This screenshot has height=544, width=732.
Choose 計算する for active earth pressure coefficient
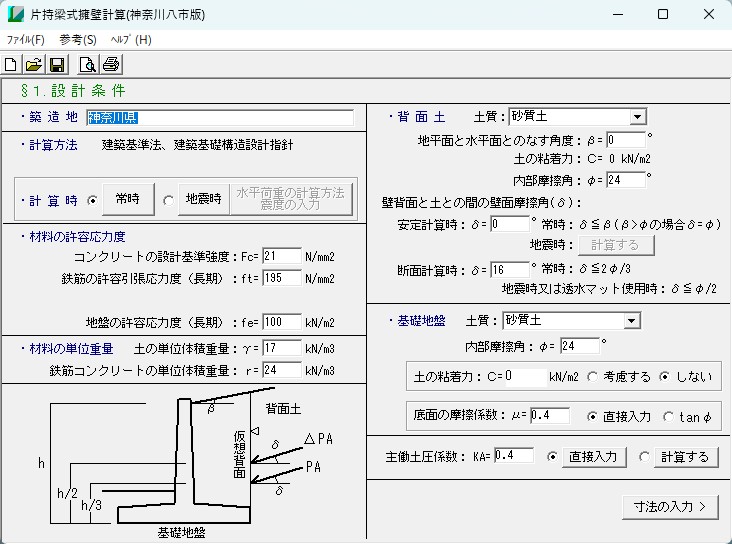point(644,457)
